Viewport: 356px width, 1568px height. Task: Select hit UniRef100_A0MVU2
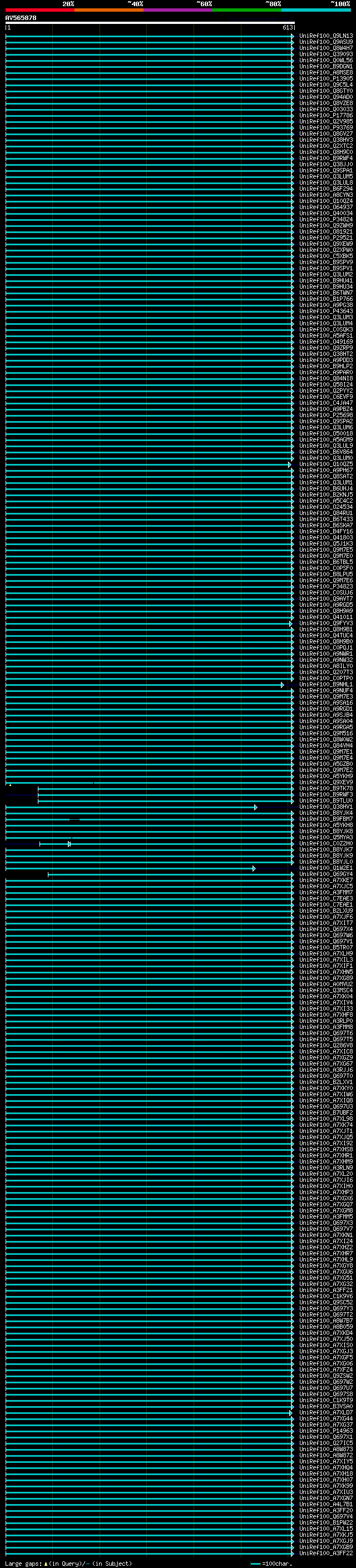[326, 985]
